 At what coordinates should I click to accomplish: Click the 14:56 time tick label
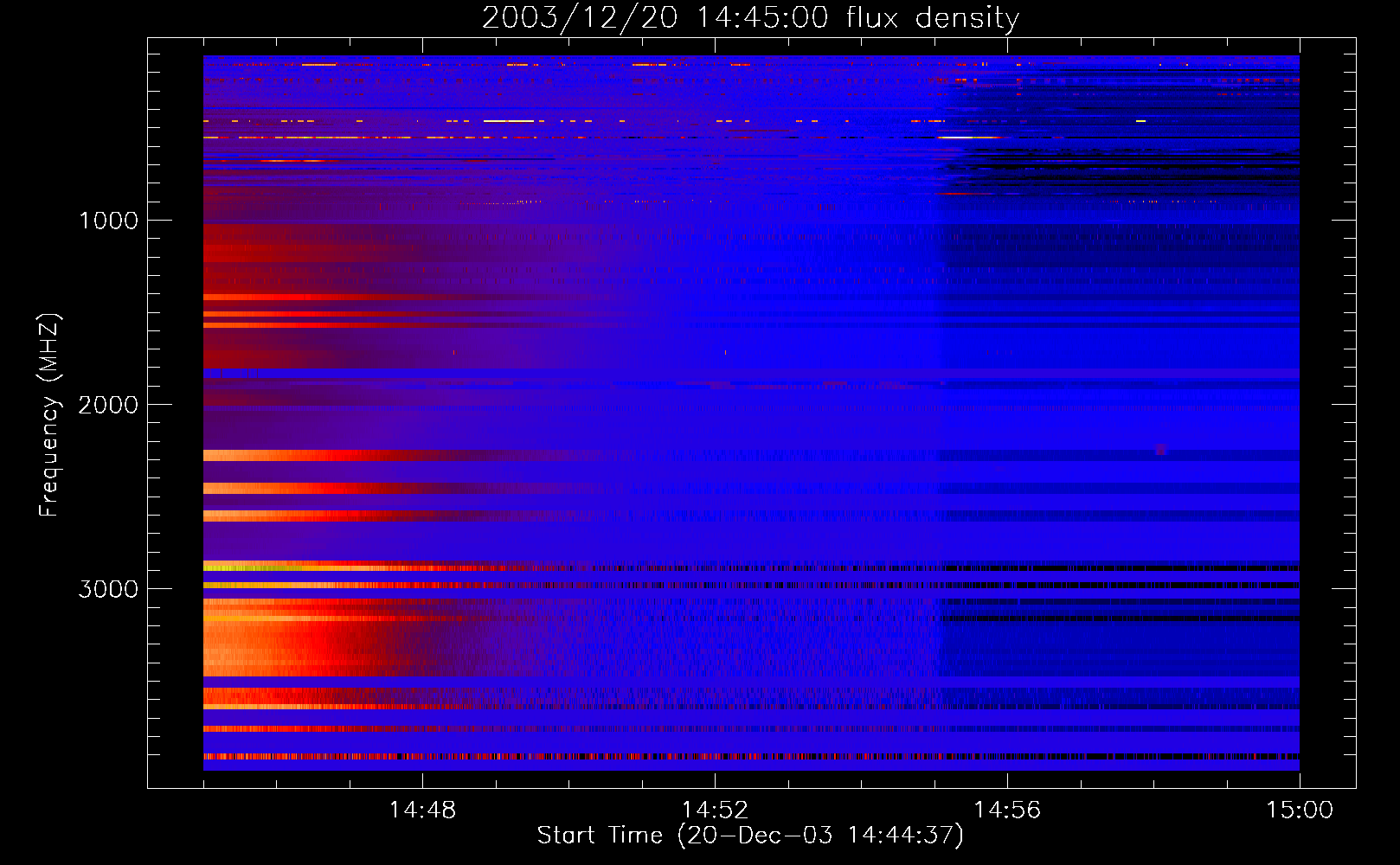[1007, 811]
